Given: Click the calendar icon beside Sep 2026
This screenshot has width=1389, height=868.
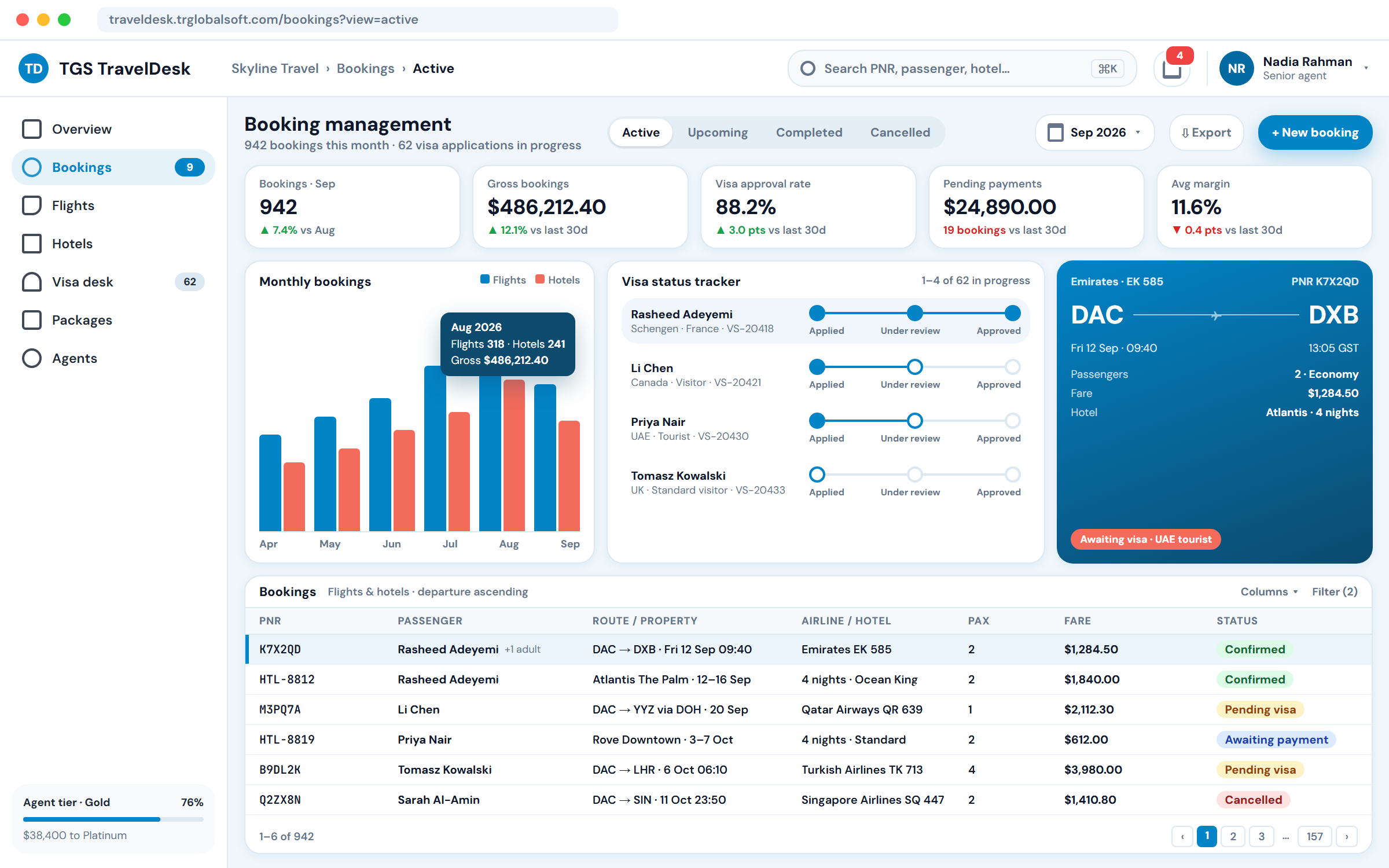Looking at the screenshot, I should pos(1056,133).
